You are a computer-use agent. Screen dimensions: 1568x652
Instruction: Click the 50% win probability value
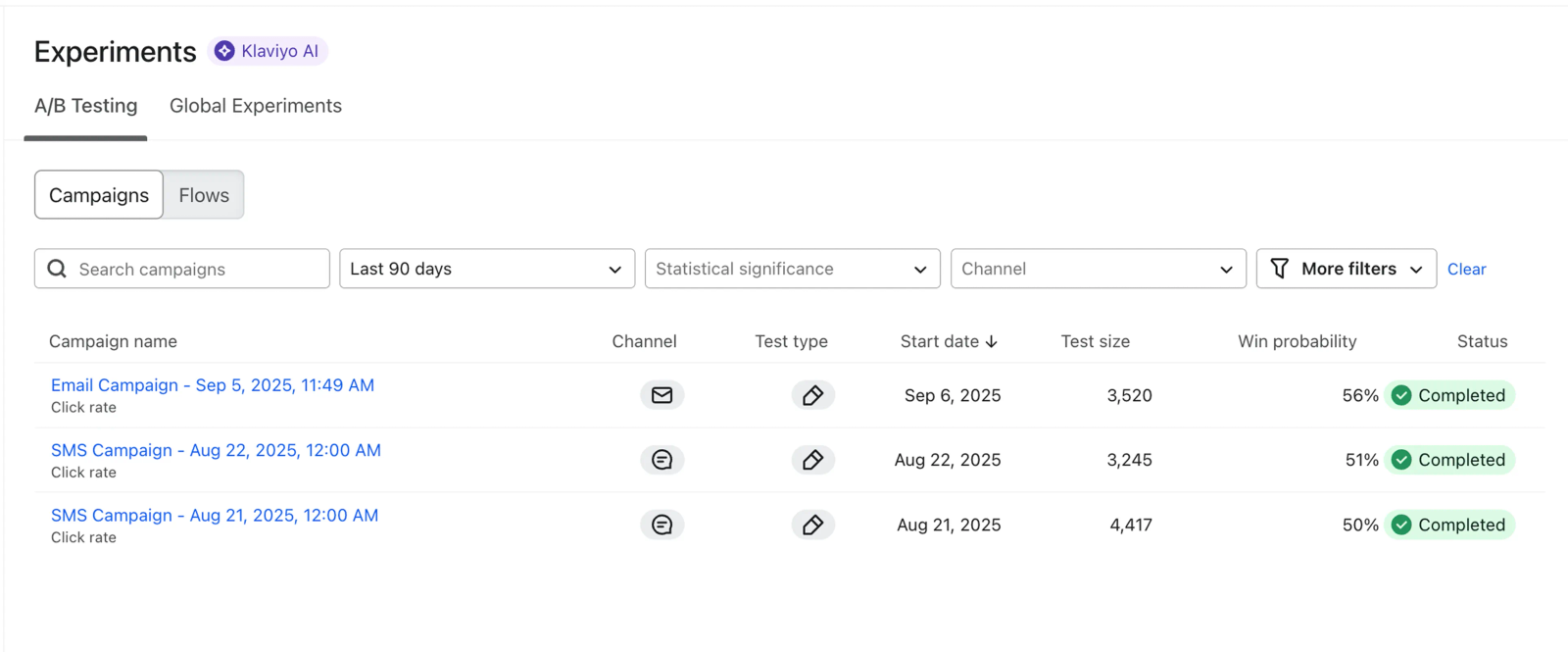[x=1360, y=525]
